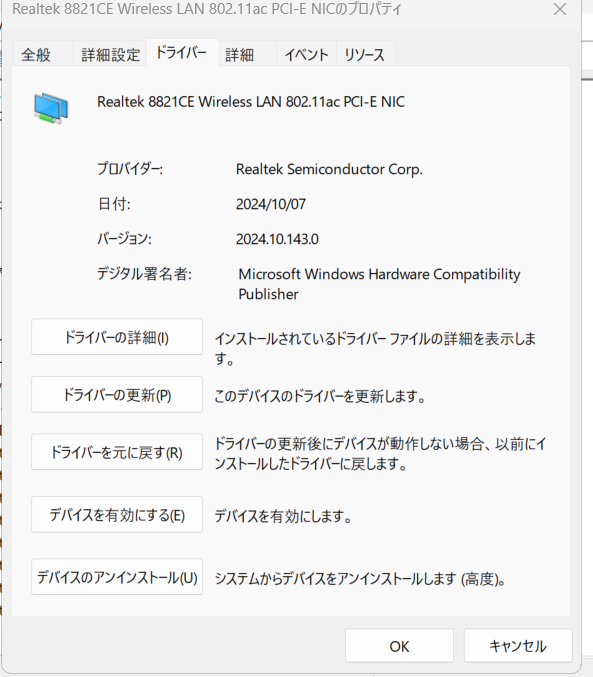Click the uninstall description ending with (高度)

tap(361, 579)
